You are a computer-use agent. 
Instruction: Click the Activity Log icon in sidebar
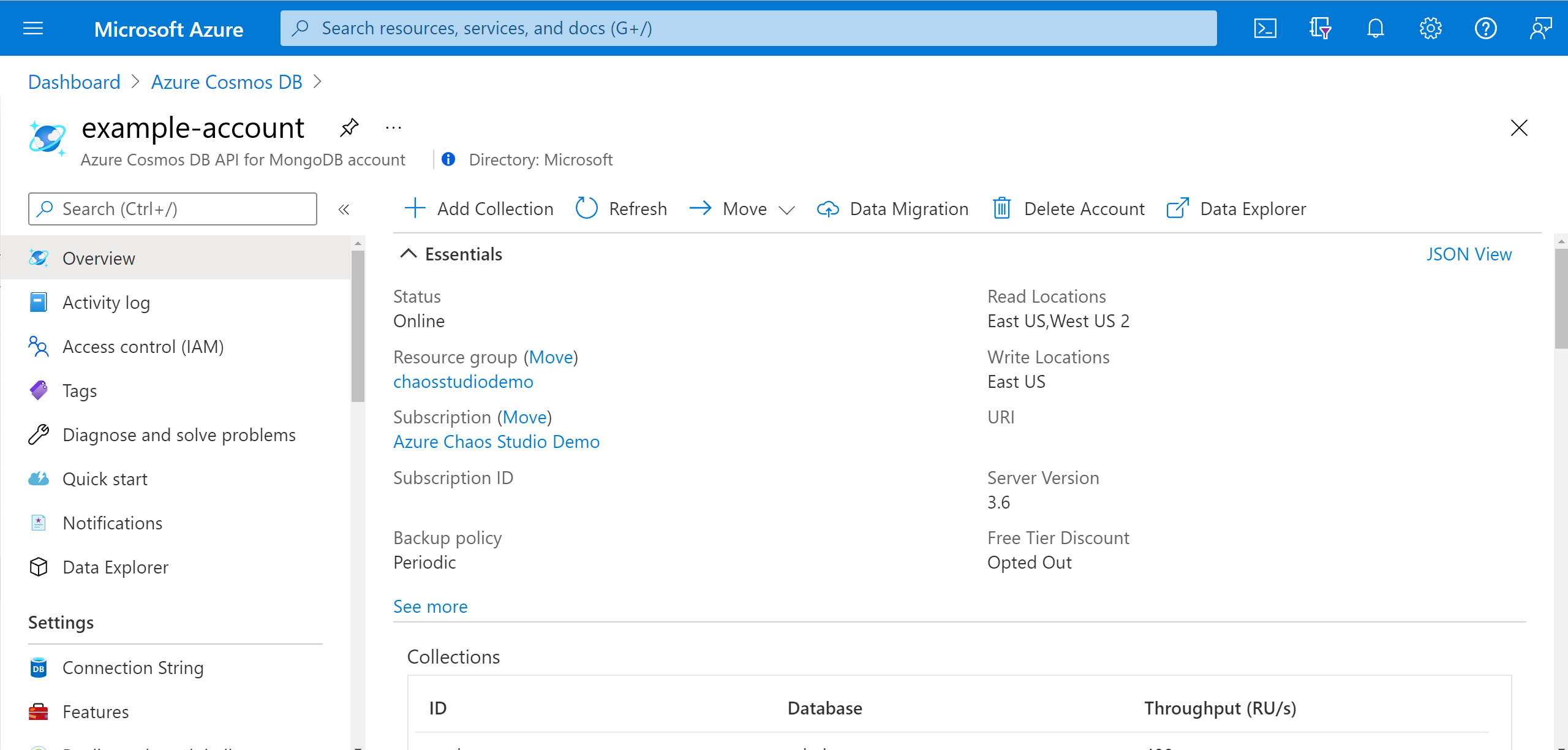(39, 302)
